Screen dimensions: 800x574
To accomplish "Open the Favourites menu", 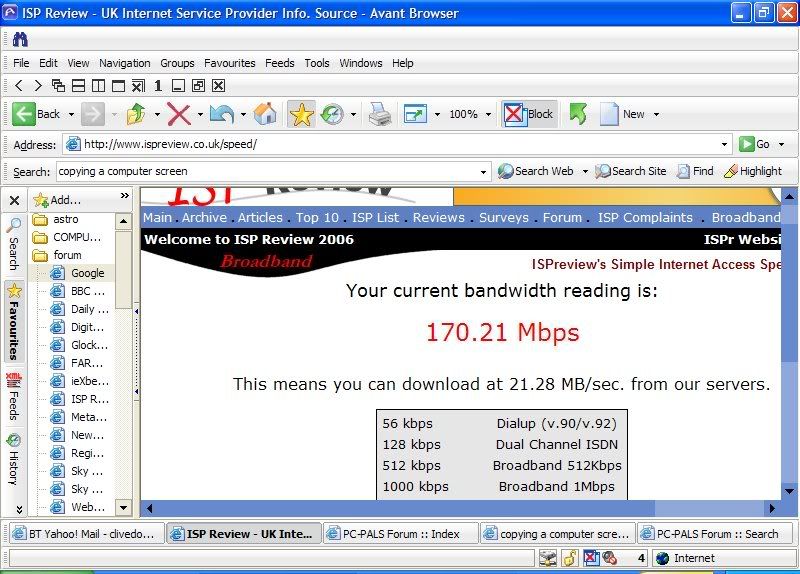I will tap(230, 63).
